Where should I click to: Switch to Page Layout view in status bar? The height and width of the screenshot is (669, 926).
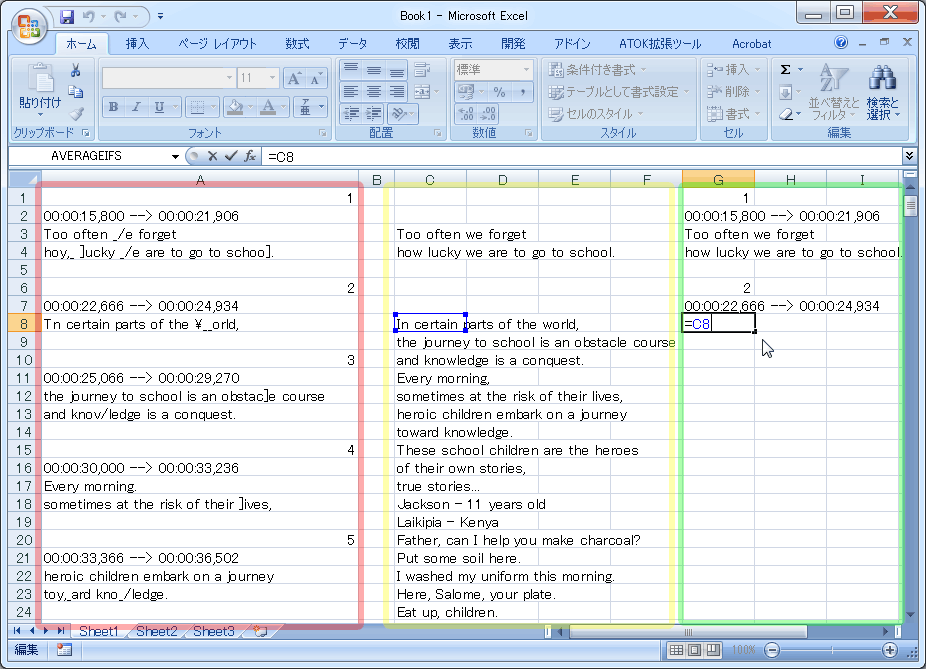coord(694,650)
